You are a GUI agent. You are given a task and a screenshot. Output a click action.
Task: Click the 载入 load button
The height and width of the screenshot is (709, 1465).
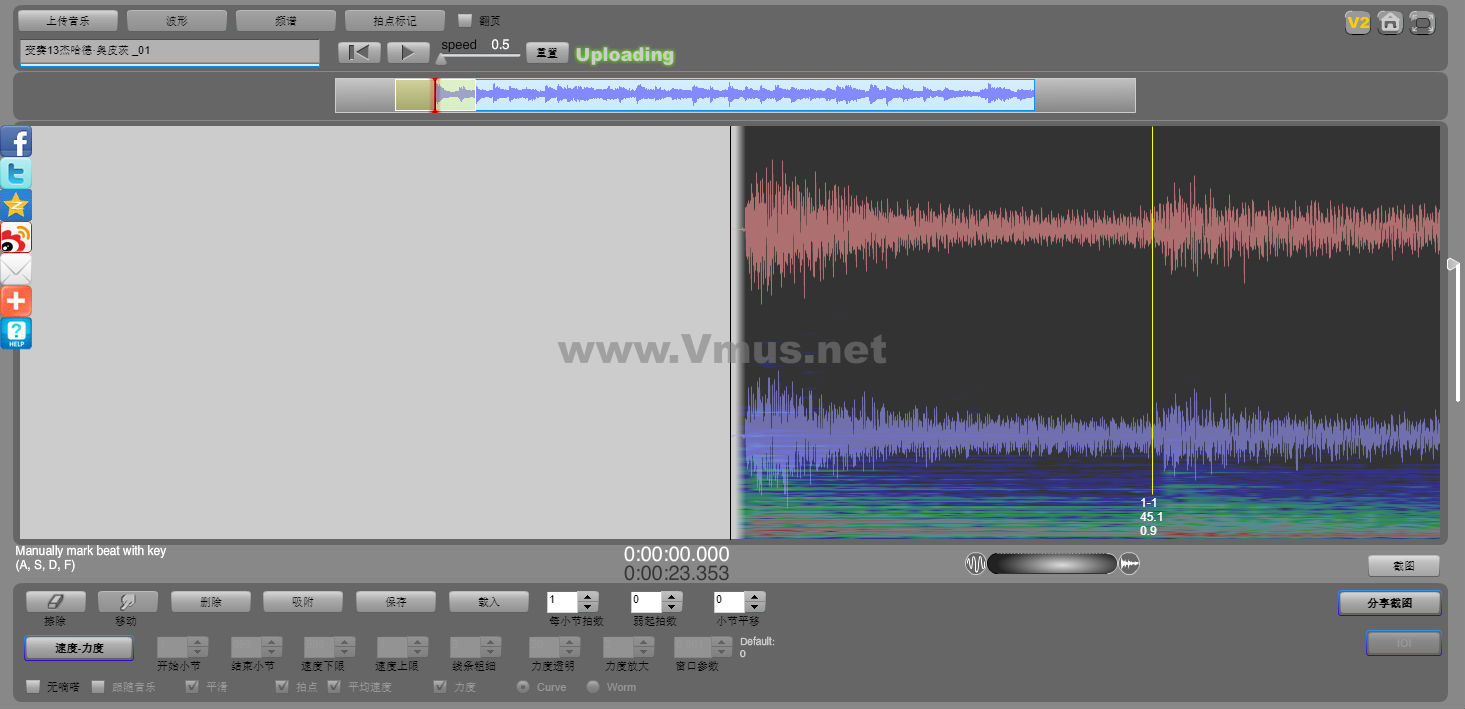489,601
